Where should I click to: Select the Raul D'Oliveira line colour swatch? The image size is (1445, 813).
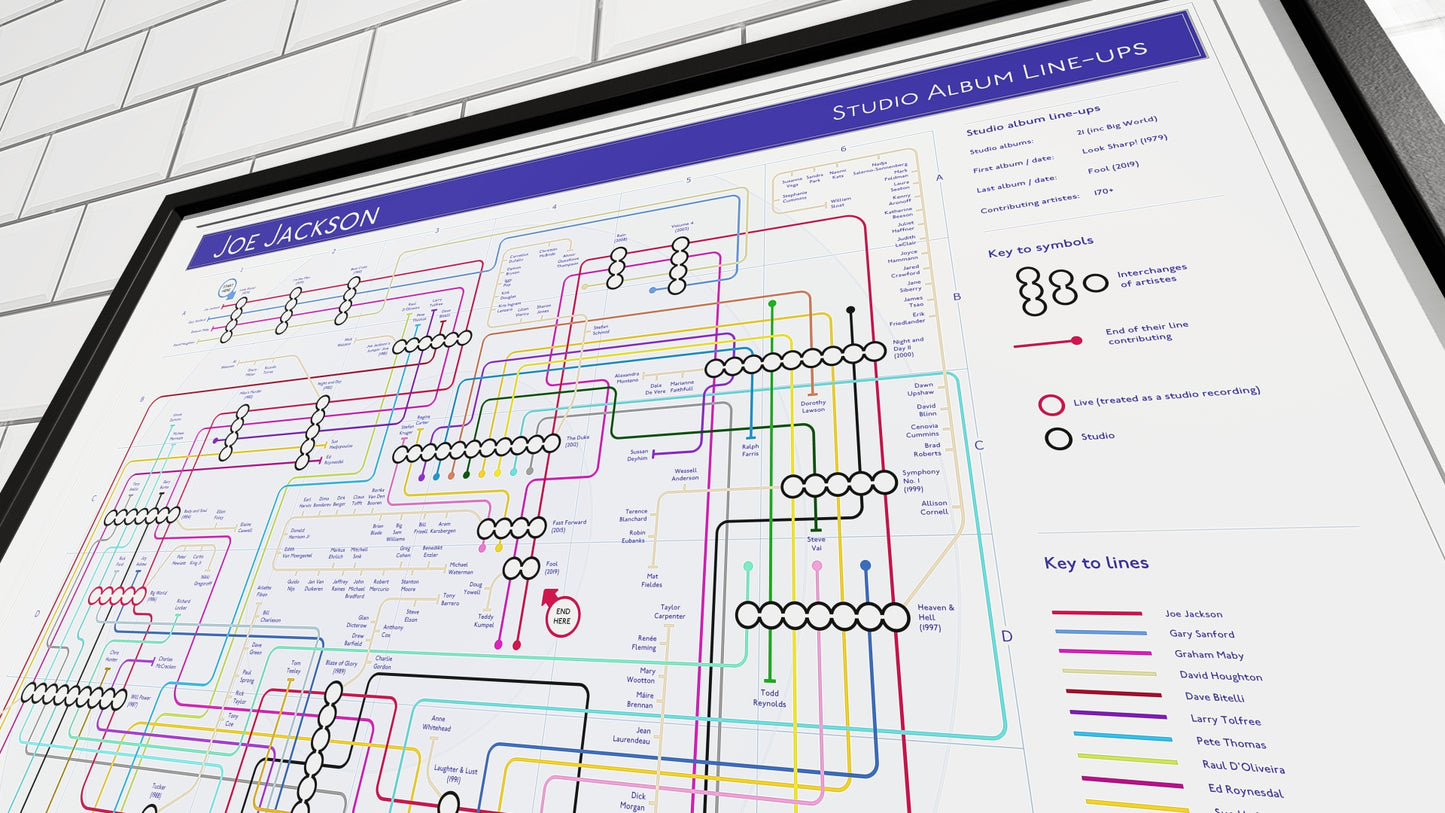point(1128,759)
